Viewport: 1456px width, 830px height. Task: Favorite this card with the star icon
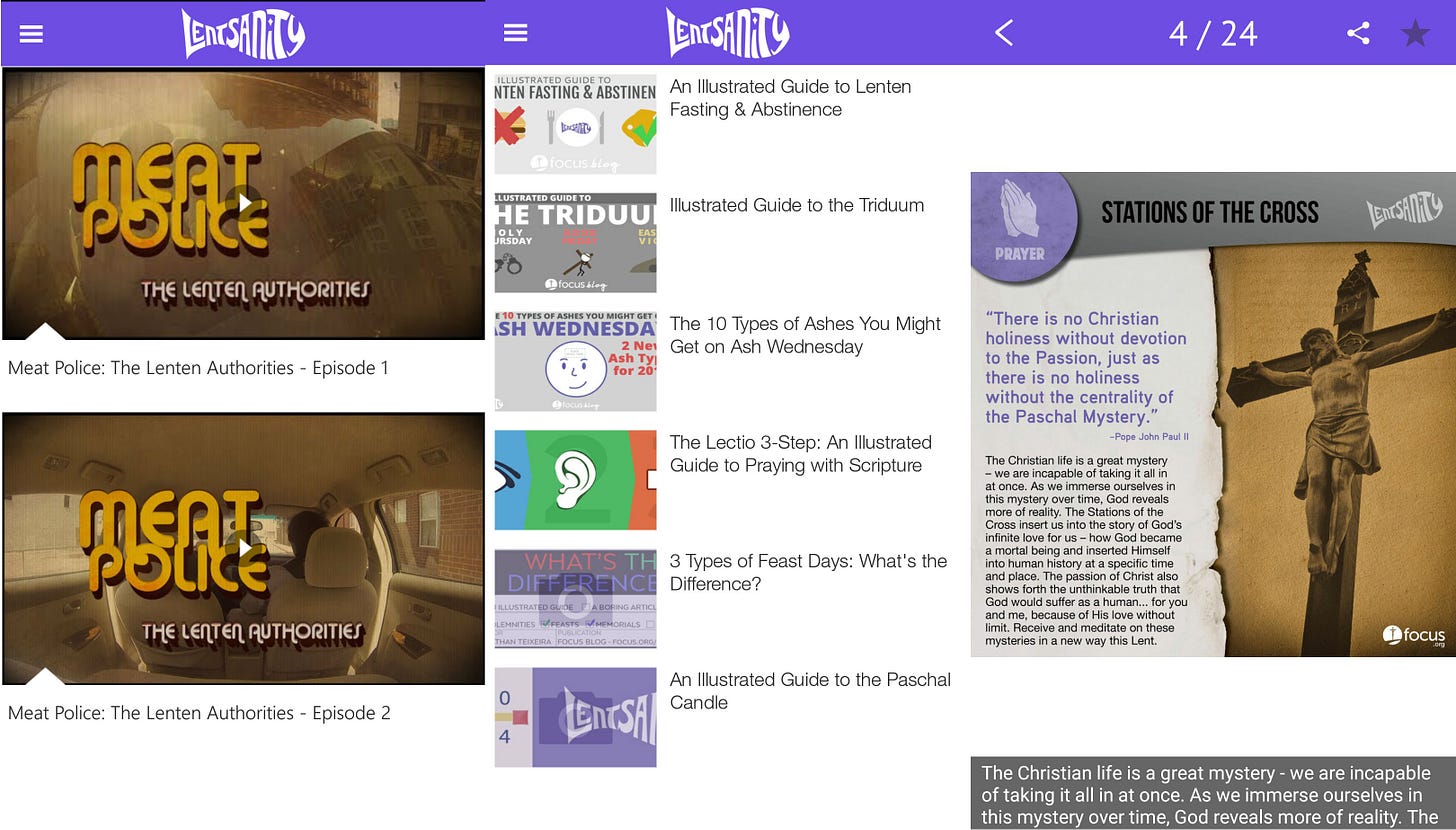click(1415, 34)
